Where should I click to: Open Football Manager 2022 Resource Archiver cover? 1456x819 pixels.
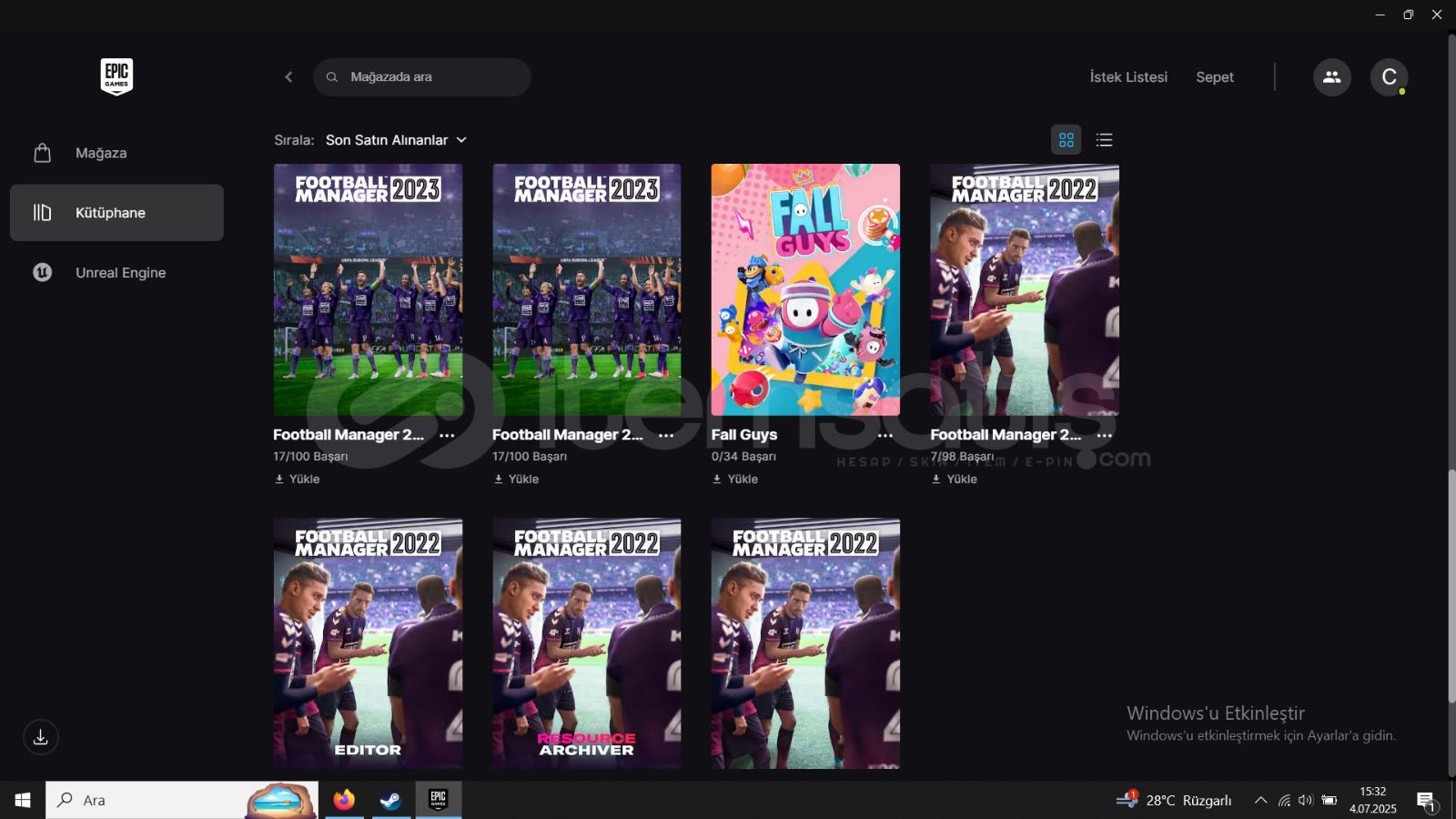[587, 643]
